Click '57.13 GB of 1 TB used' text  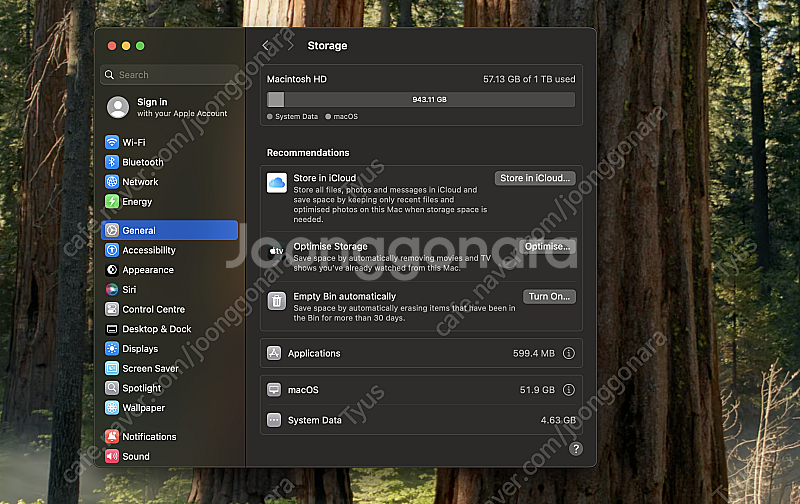(529, 79)
